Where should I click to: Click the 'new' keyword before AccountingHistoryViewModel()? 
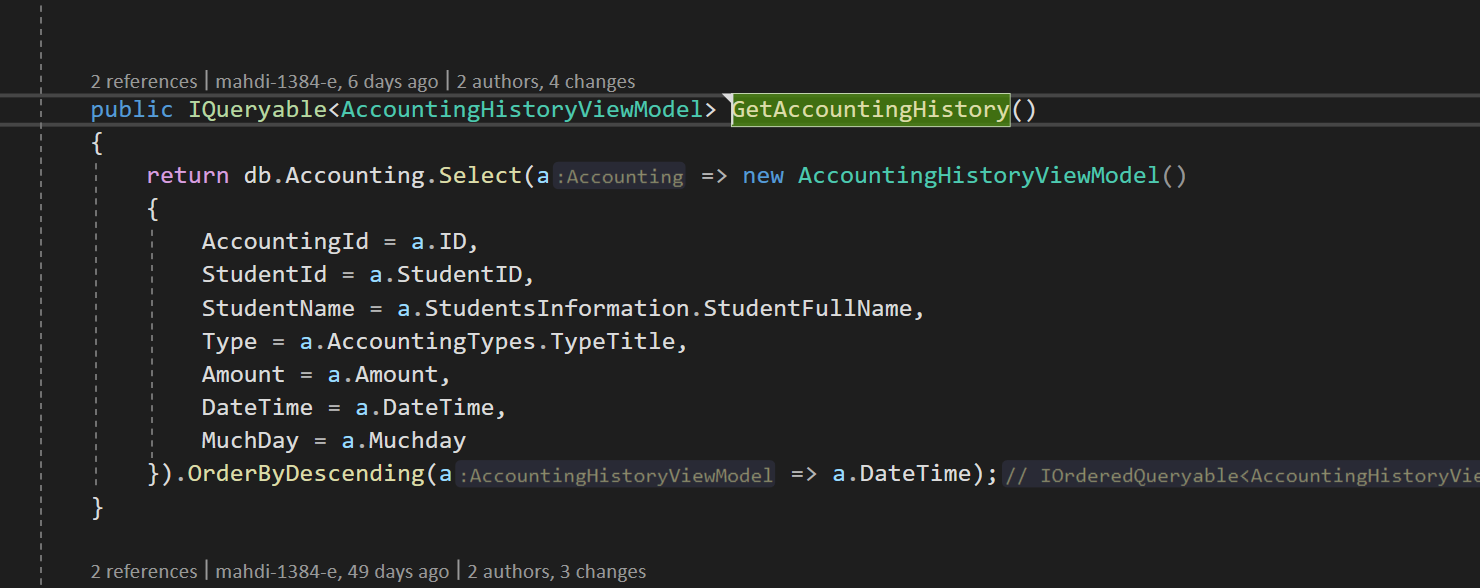763,175
